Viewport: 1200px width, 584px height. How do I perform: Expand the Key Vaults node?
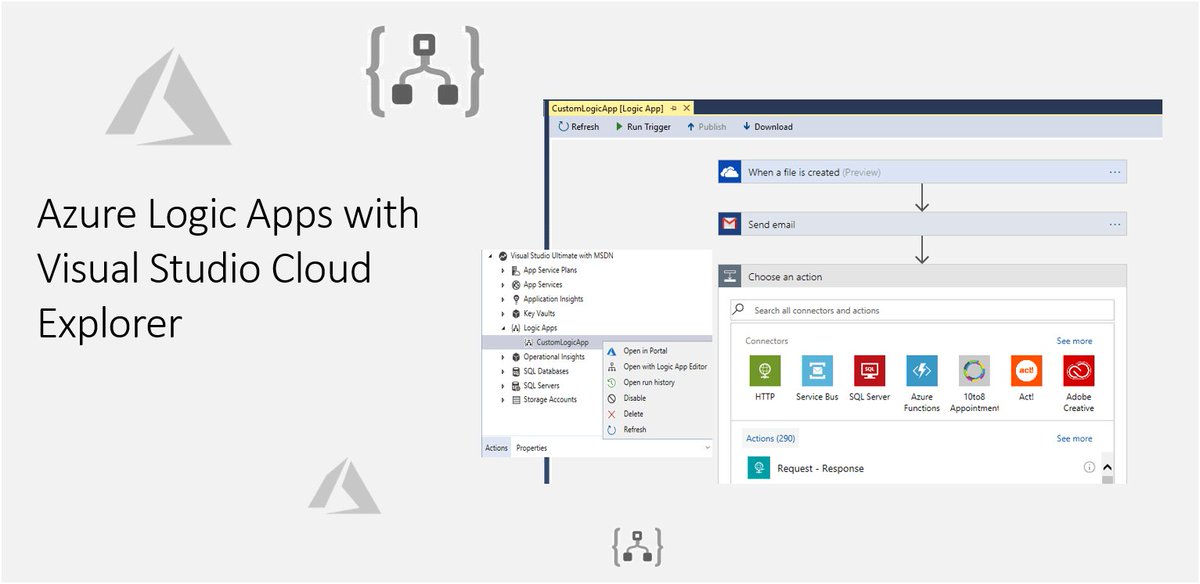pyautogui.click(x=503, y=313)
